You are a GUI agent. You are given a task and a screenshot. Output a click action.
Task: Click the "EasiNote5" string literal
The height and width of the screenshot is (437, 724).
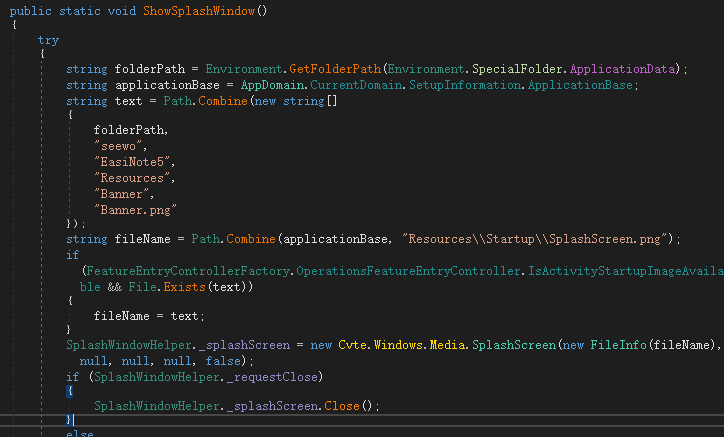click(134, 162)
